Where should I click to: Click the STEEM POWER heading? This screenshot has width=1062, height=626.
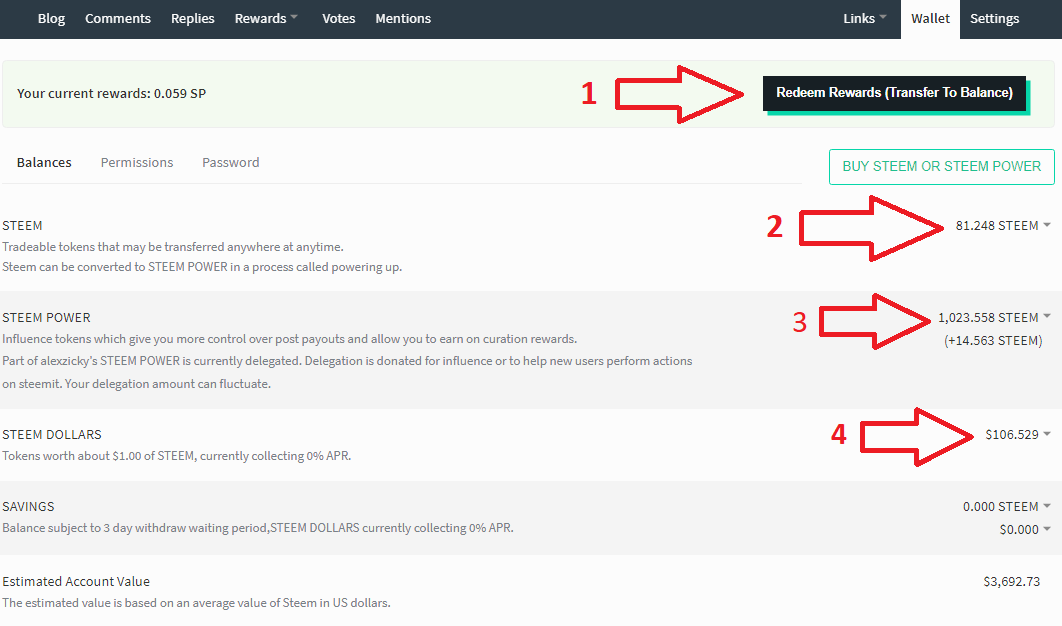click(46, 318)
